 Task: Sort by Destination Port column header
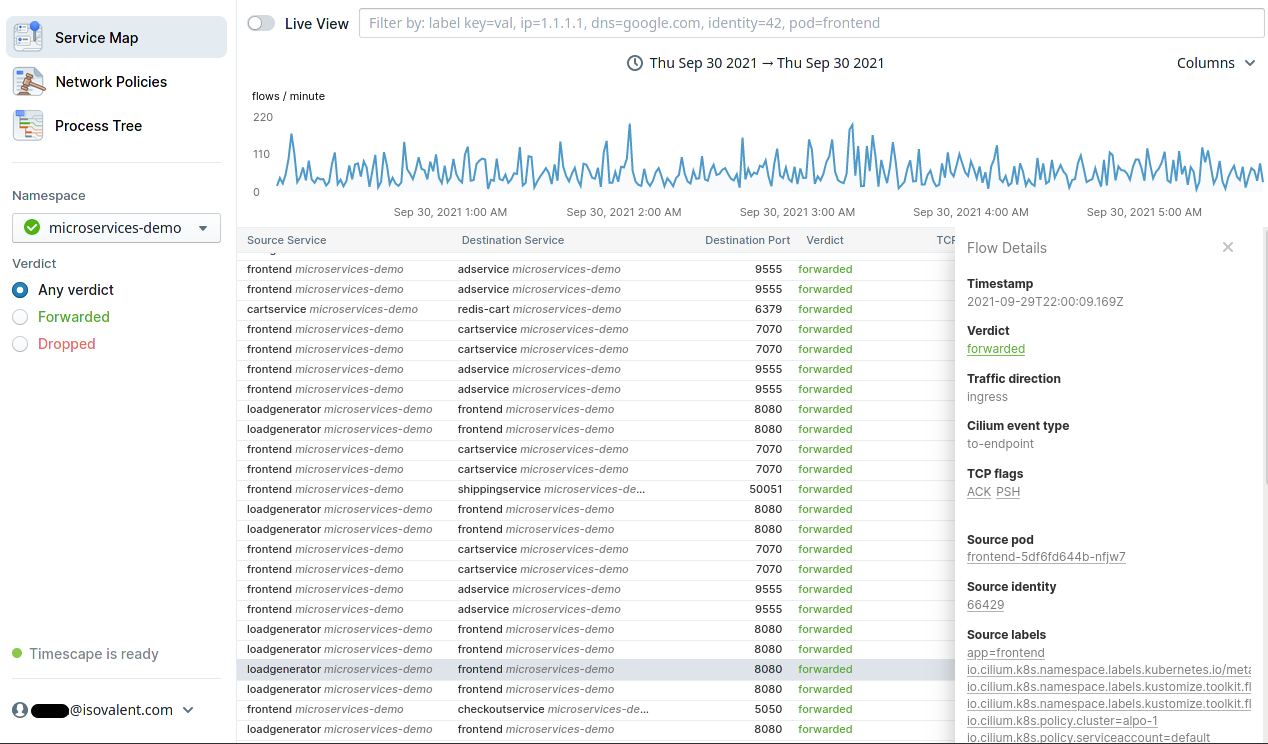click(747, 240)
